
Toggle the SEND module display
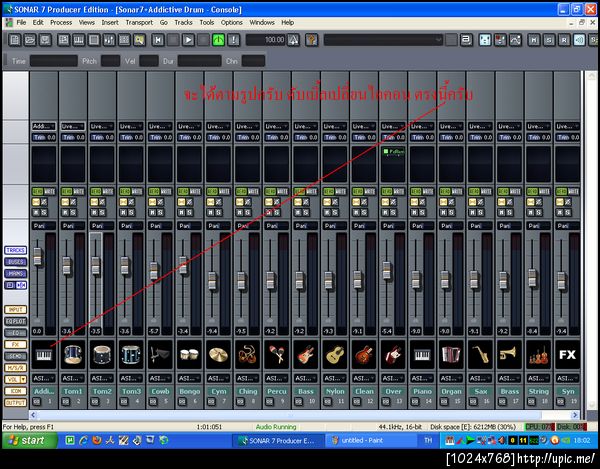(x=15, y=356)
